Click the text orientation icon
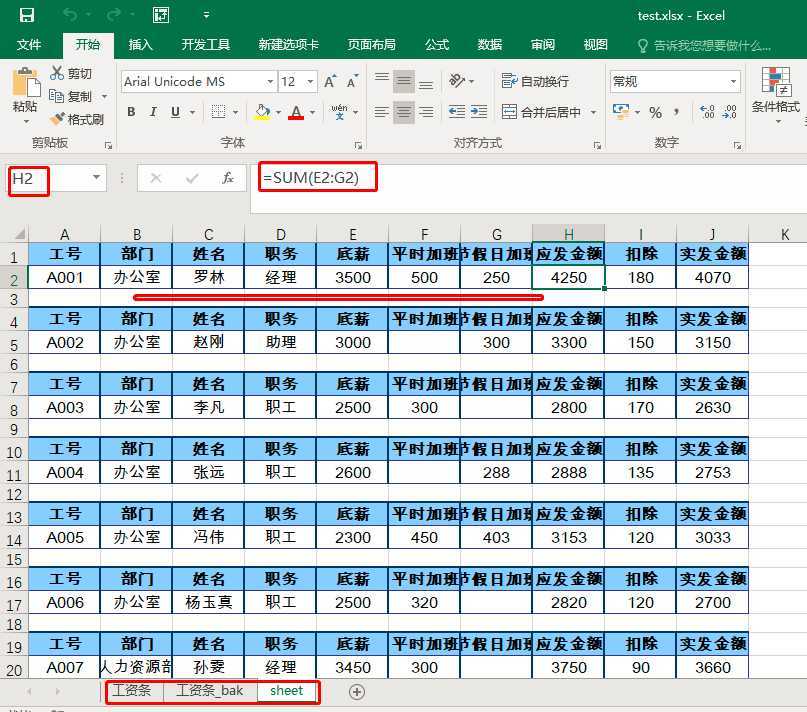This screenshot has width=807, height=712. coord(458,81)
